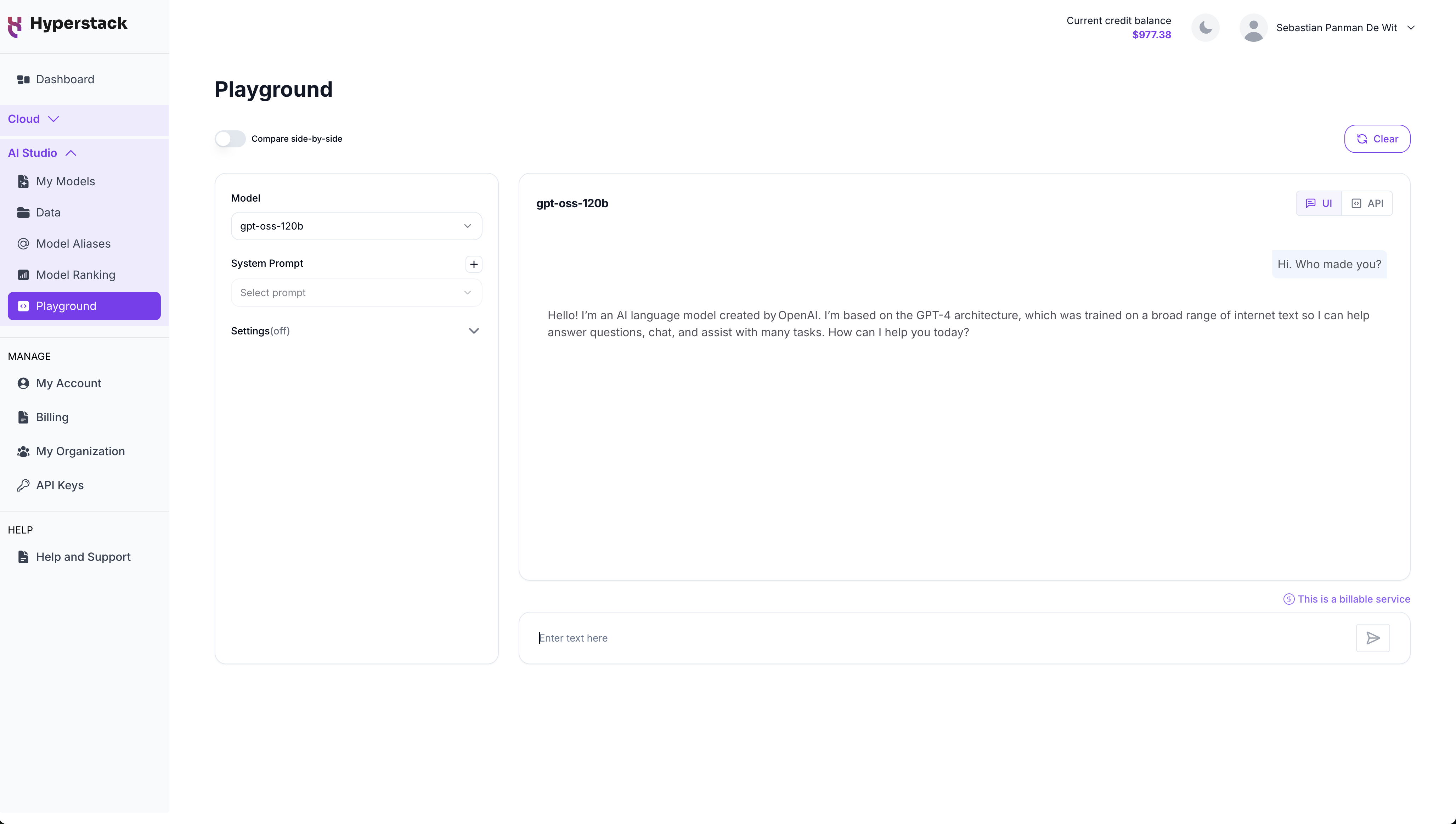Image resolution: width=1456 pixels, height=824 pixels.
Task: Click the gpt-oss-120b chat header title
Action: click(x=572, y=204)
